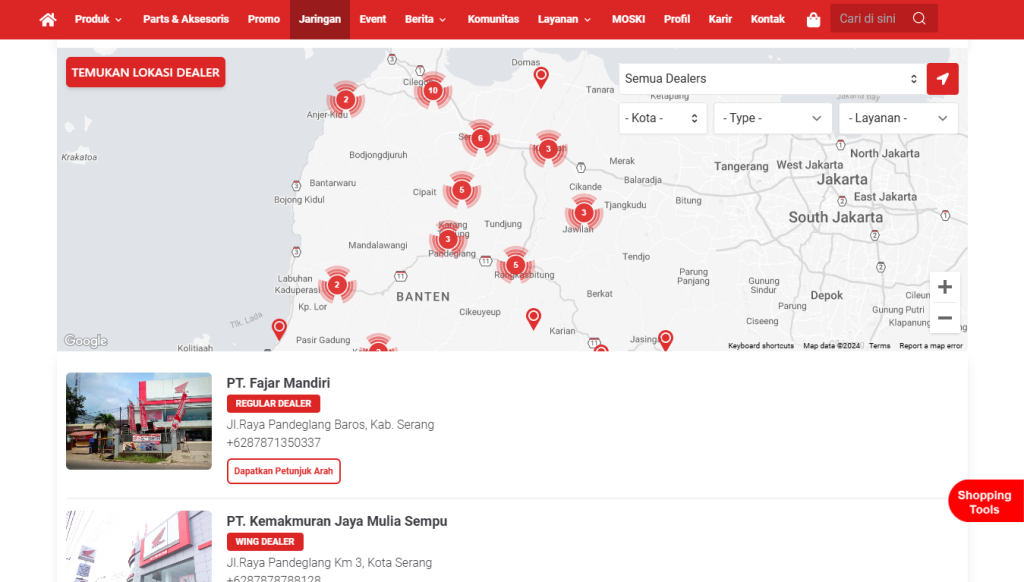Click the search magnifier icon
1024x582 pixels.
pos(919,18)
